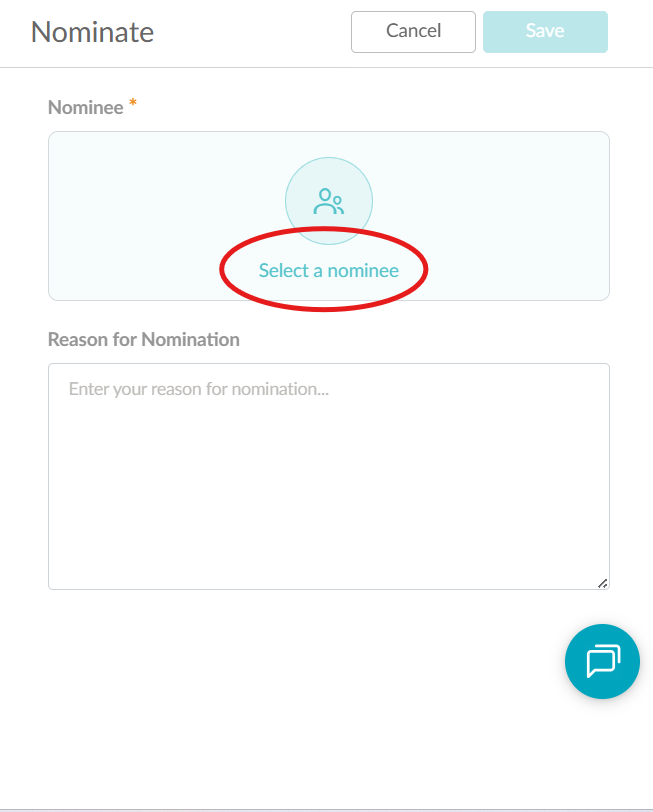Open the chat bubble widget

(602, 661)
